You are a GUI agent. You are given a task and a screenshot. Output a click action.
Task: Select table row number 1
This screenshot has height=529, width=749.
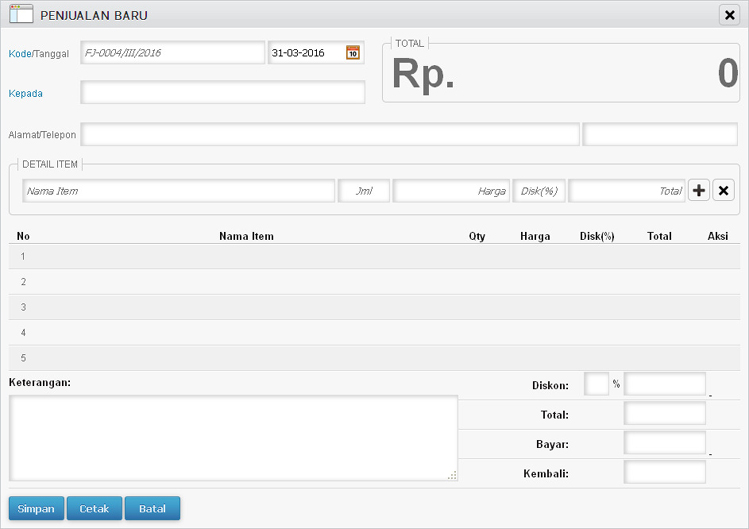pyautogui.click(x=374, y=256)
